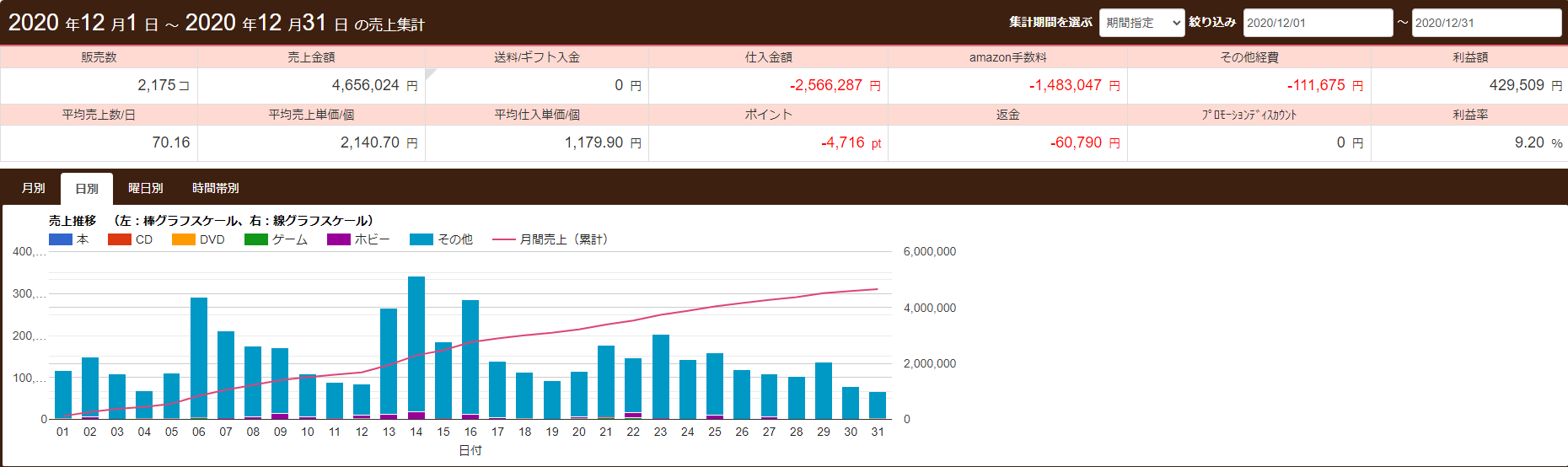The image size is (1568, 467).
Task: Click the corner marker in 送料/ギフト入金 cell
Action: (430, 73)
